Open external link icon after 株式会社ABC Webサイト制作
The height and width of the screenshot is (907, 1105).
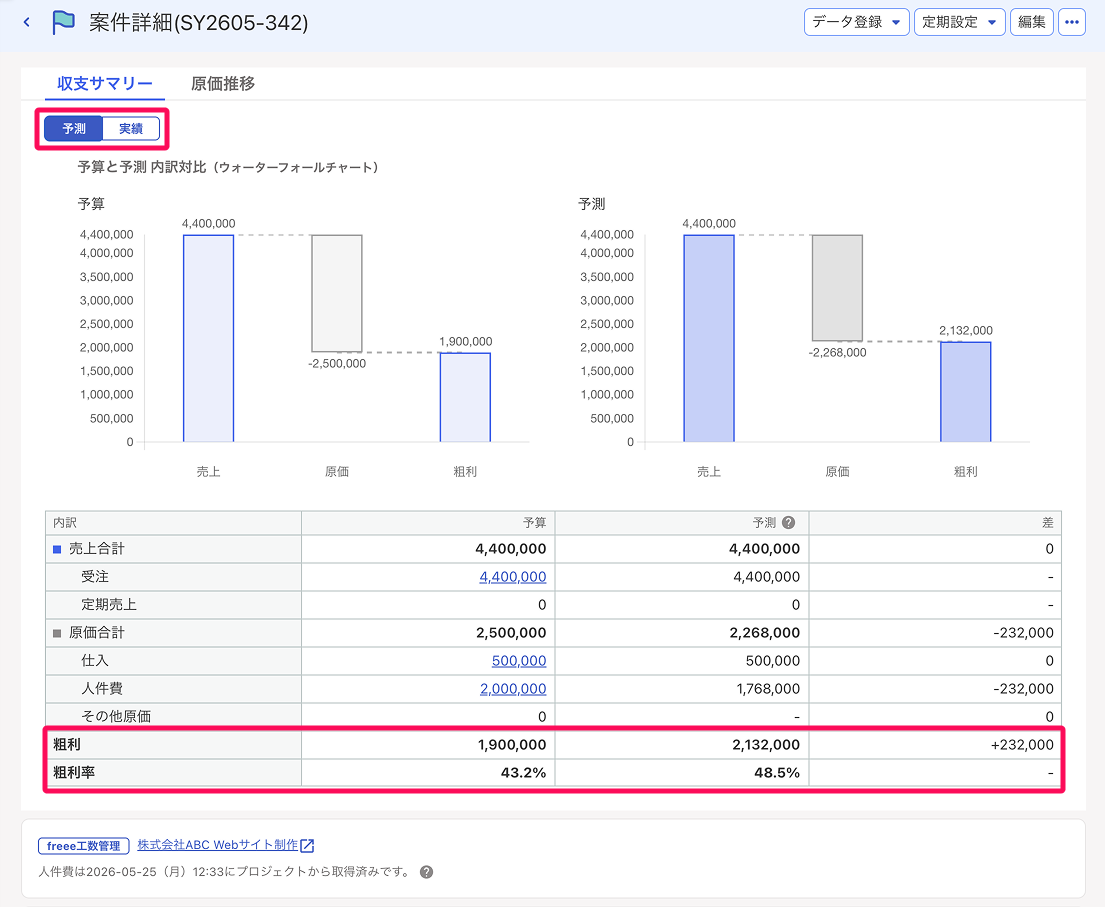pyautogui.click(x=307, y=845)
